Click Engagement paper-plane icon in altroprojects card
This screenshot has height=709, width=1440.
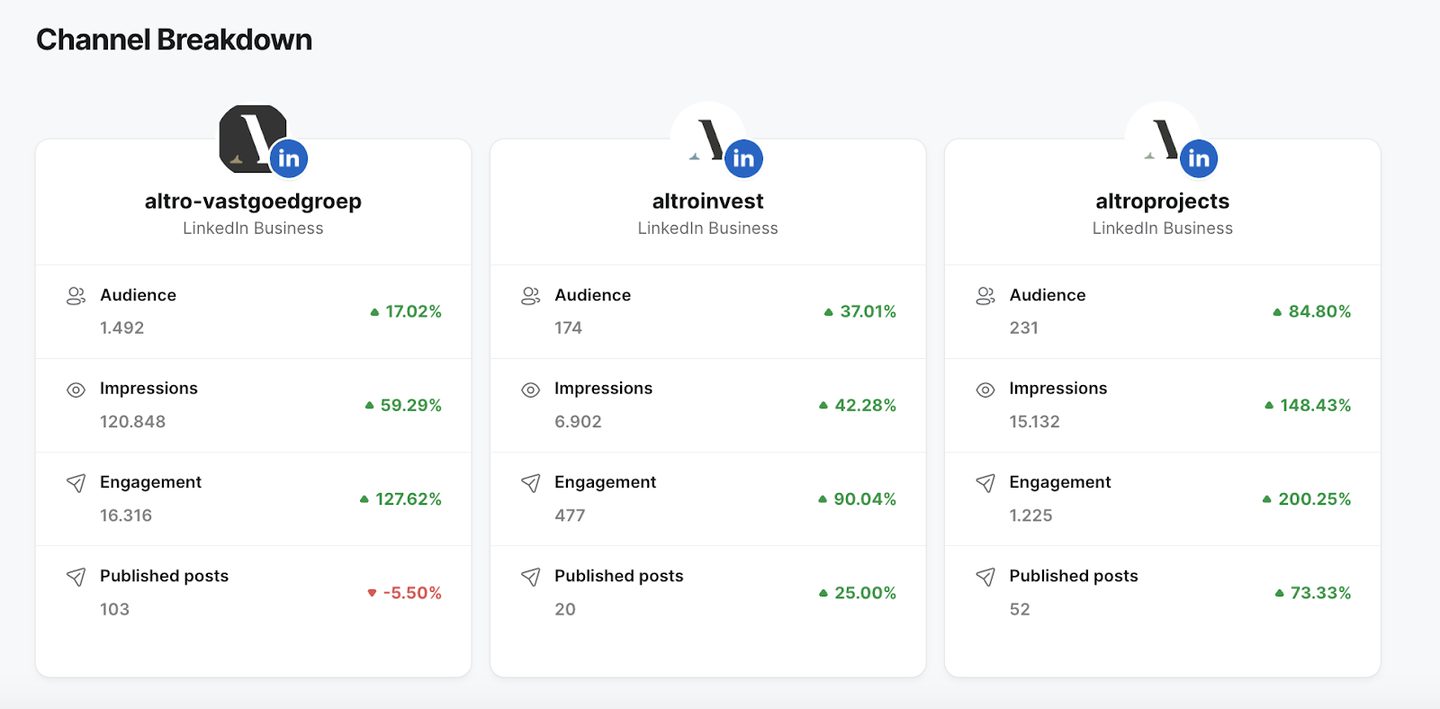(x=985, y=483)
